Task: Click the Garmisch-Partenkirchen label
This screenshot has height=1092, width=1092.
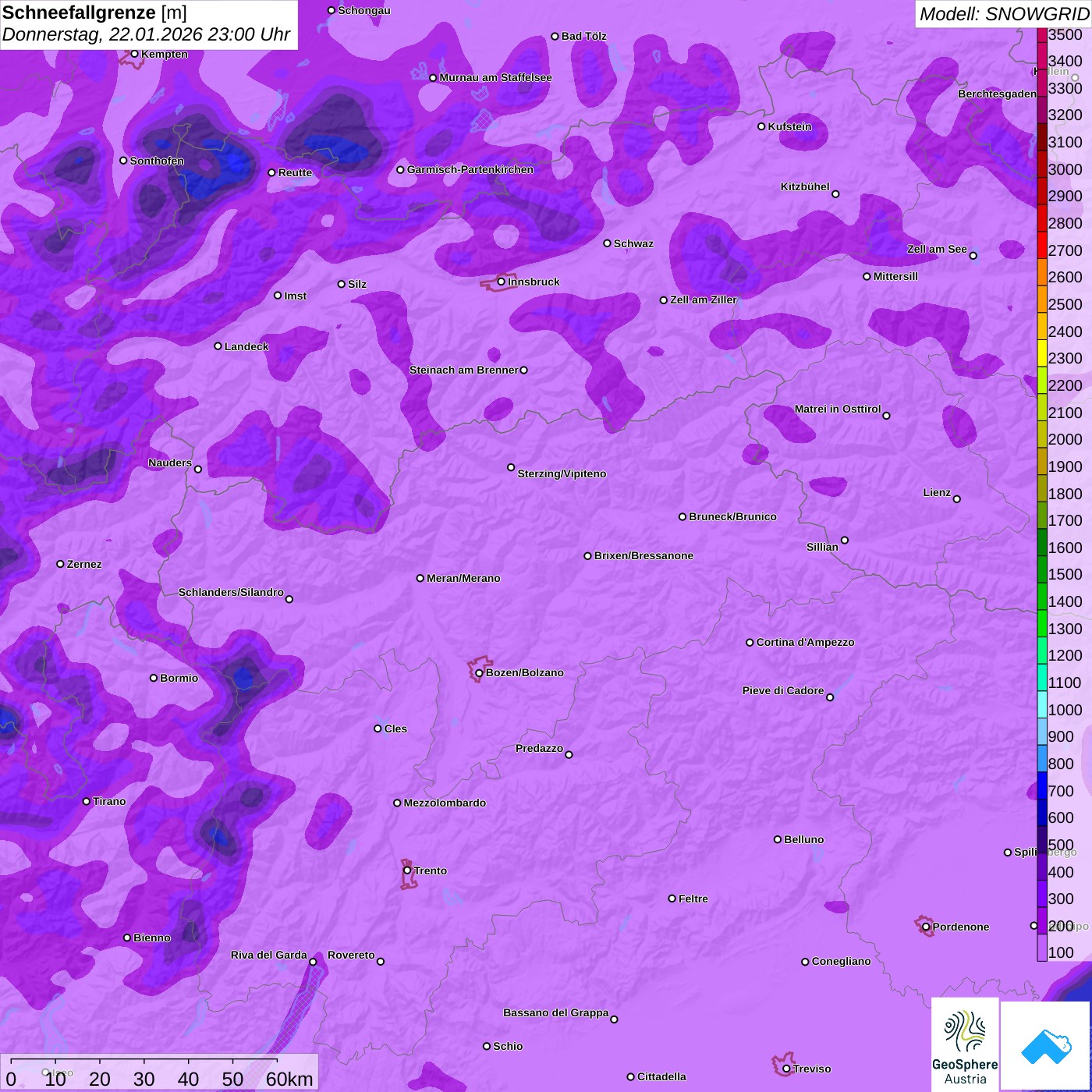Action: pyautogui.click(x=470, y=169)
